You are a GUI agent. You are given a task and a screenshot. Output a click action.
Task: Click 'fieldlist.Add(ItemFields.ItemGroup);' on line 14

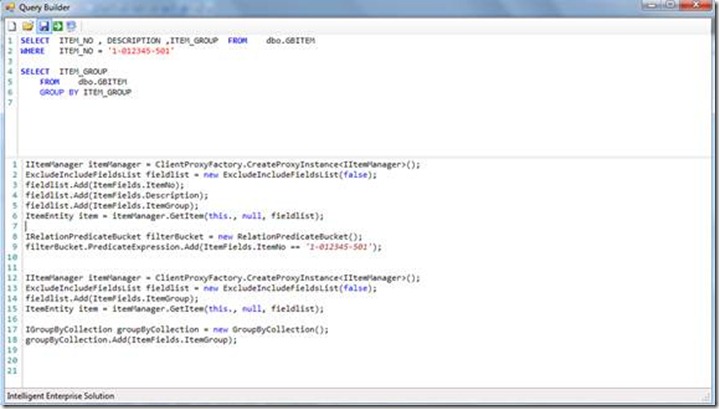coord(112,298)
